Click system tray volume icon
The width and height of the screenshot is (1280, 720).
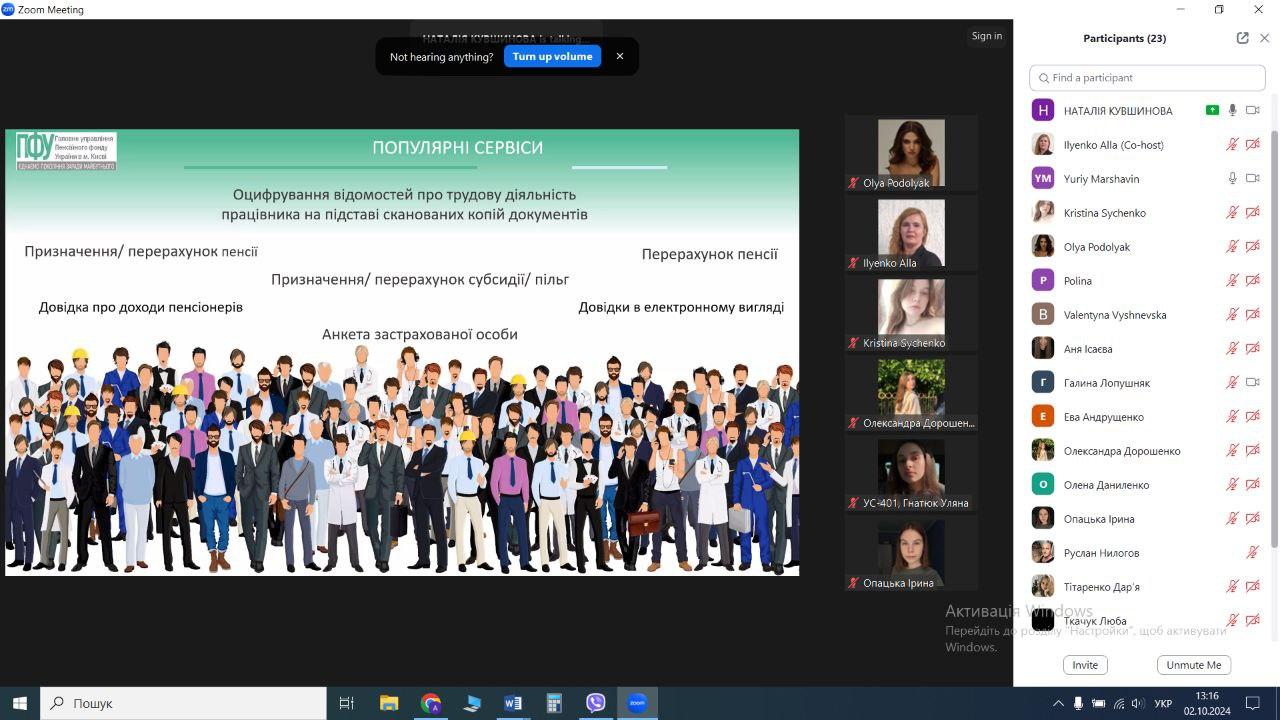pos(1139,703)
